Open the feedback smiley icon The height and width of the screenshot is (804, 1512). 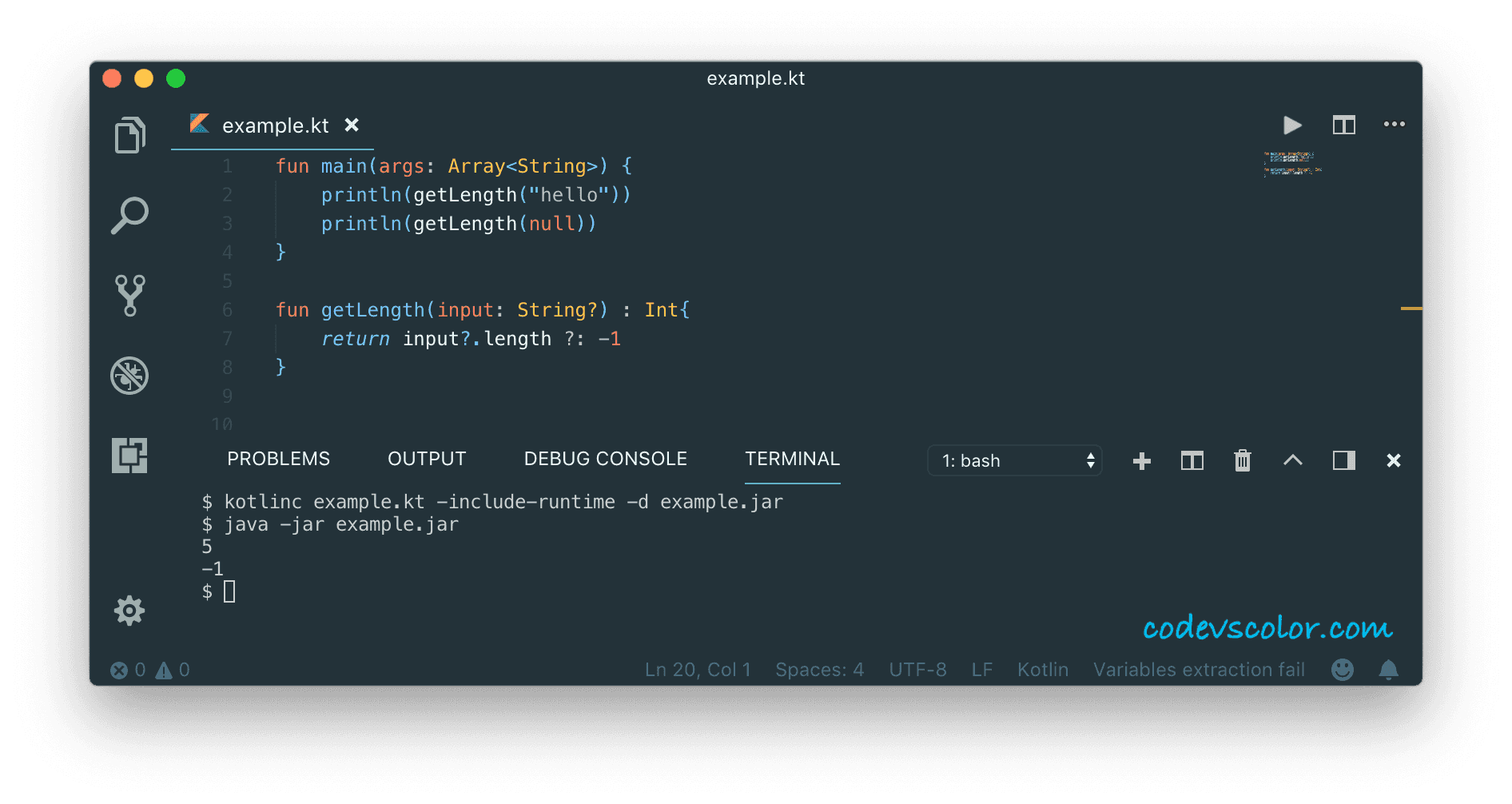point(1343,670)
